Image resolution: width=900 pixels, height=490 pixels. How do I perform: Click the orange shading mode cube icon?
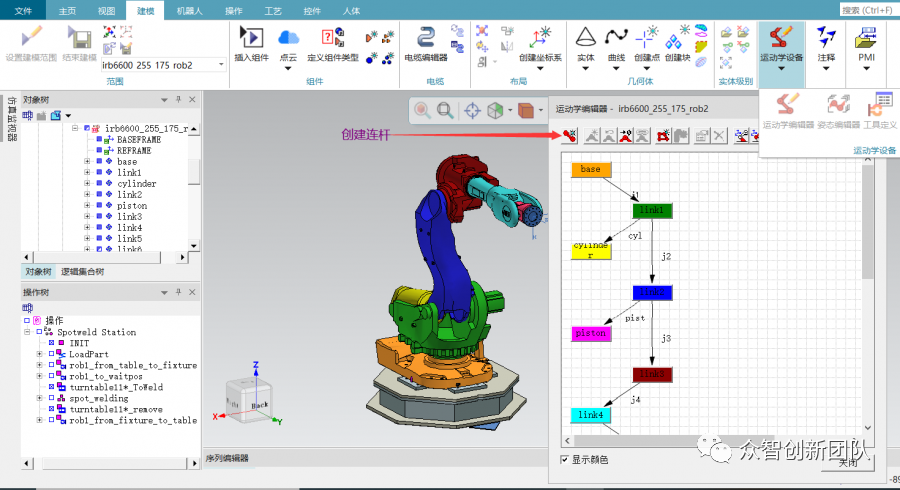[526, 110]
